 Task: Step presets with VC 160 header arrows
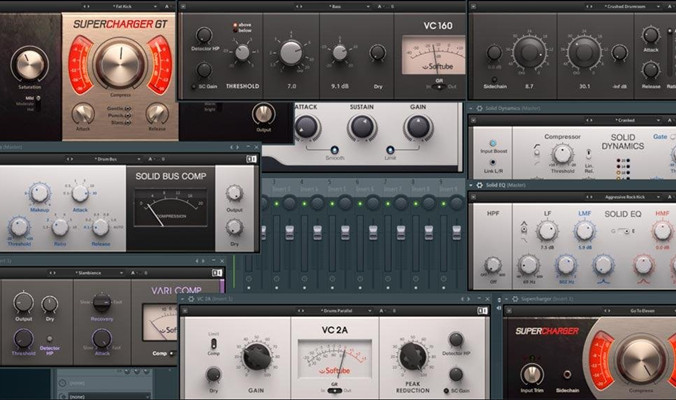[x=299, y=6]
